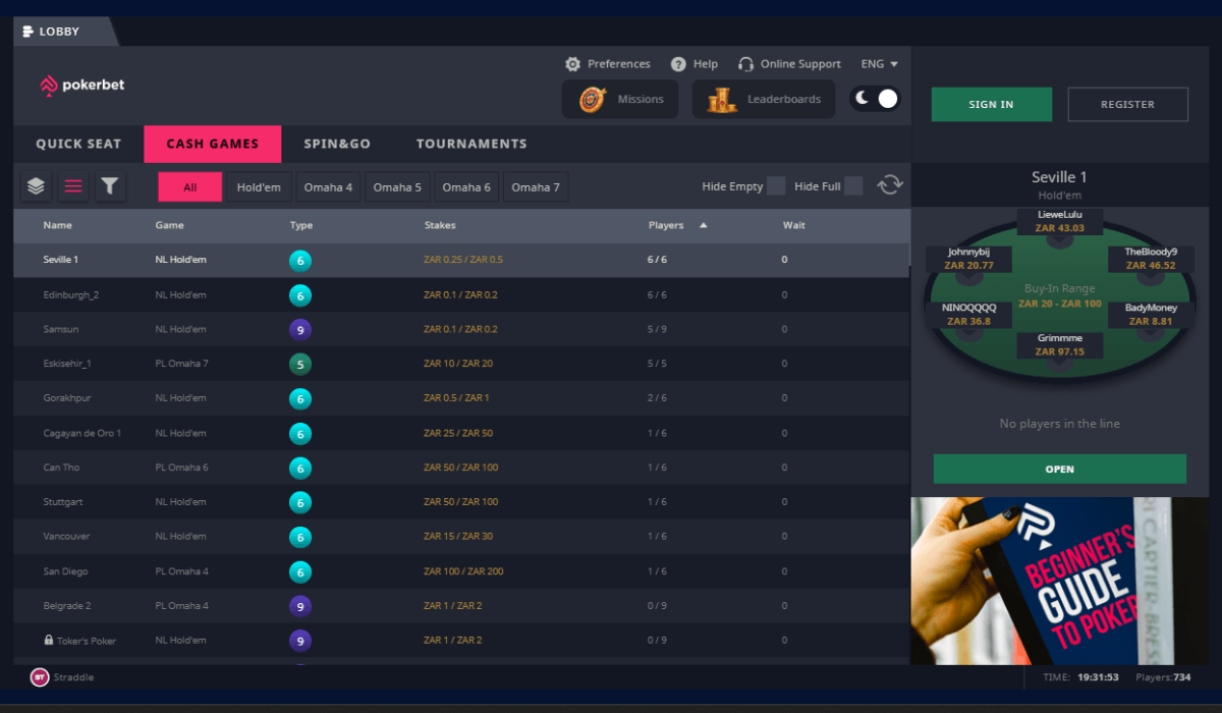Sort by the Wait column header
The image size is (1222, 713).
[794, 226]
